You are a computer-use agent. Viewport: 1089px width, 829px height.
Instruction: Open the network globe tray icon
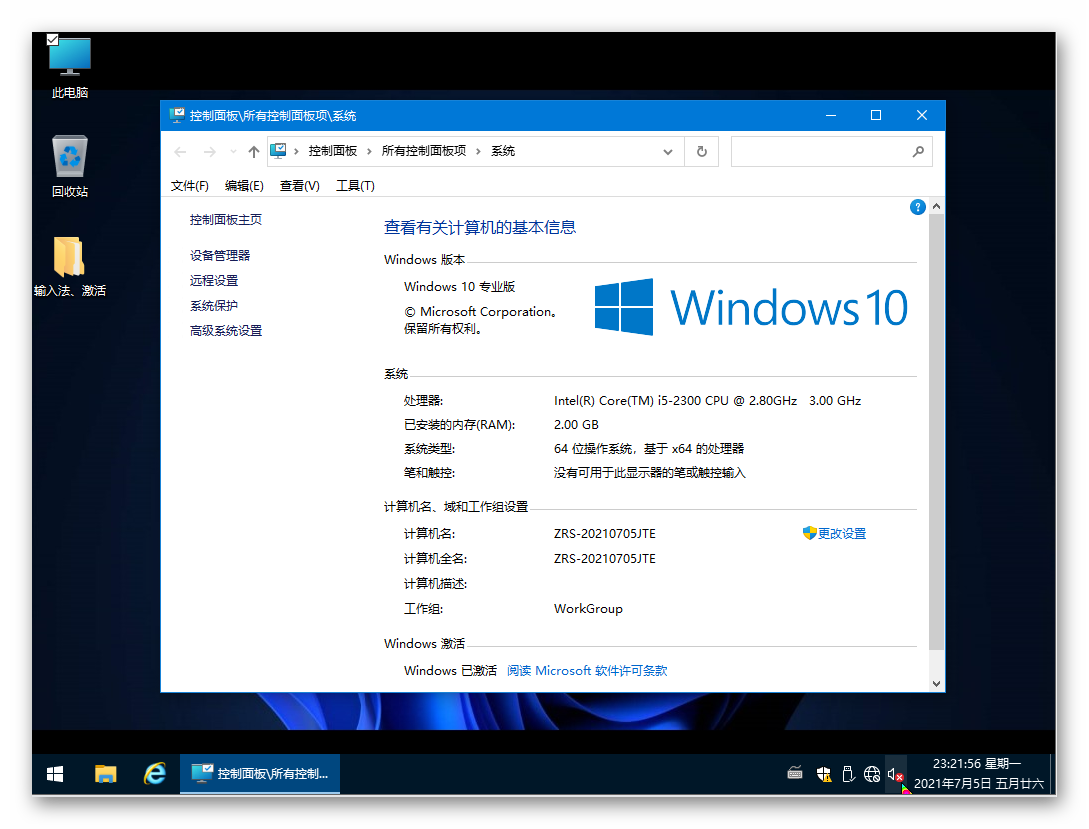click(872, 774)
